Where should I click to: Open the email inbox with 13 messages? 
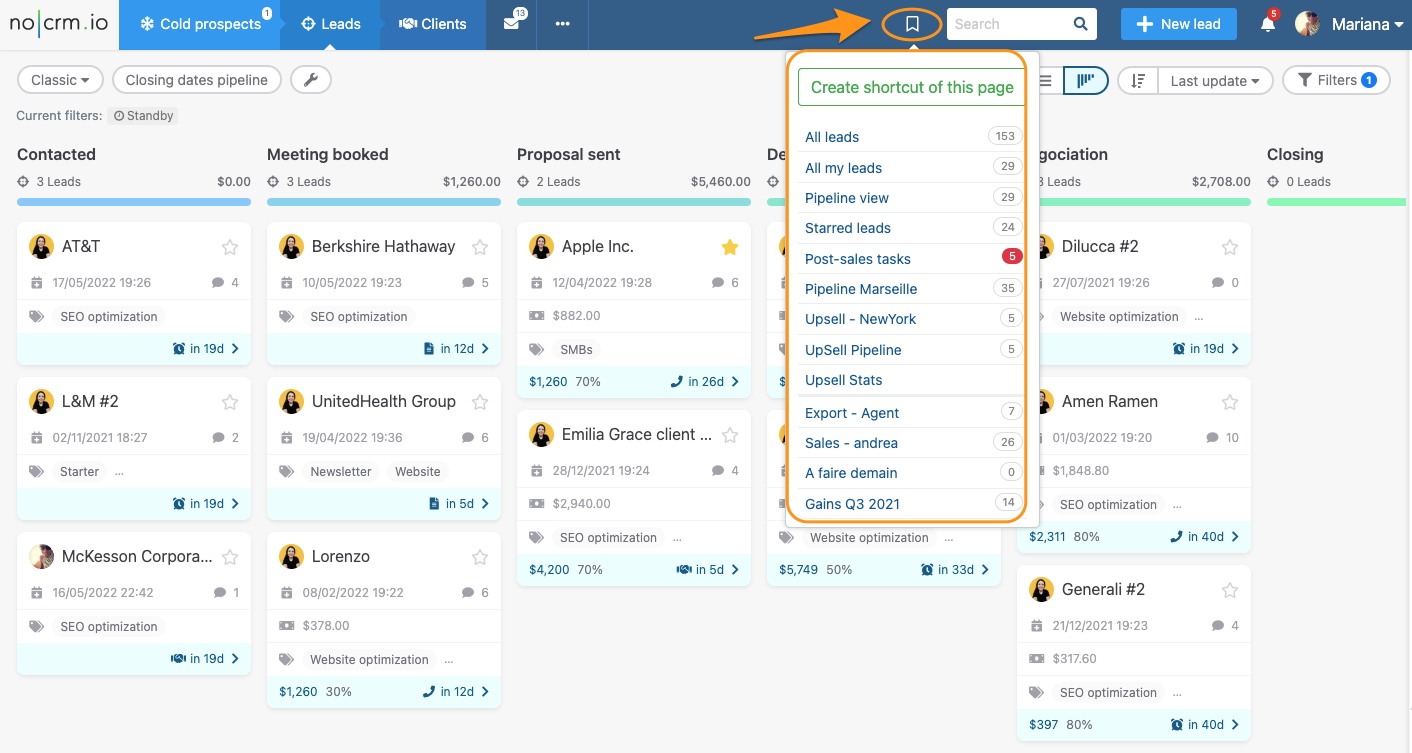click(512, 24)
